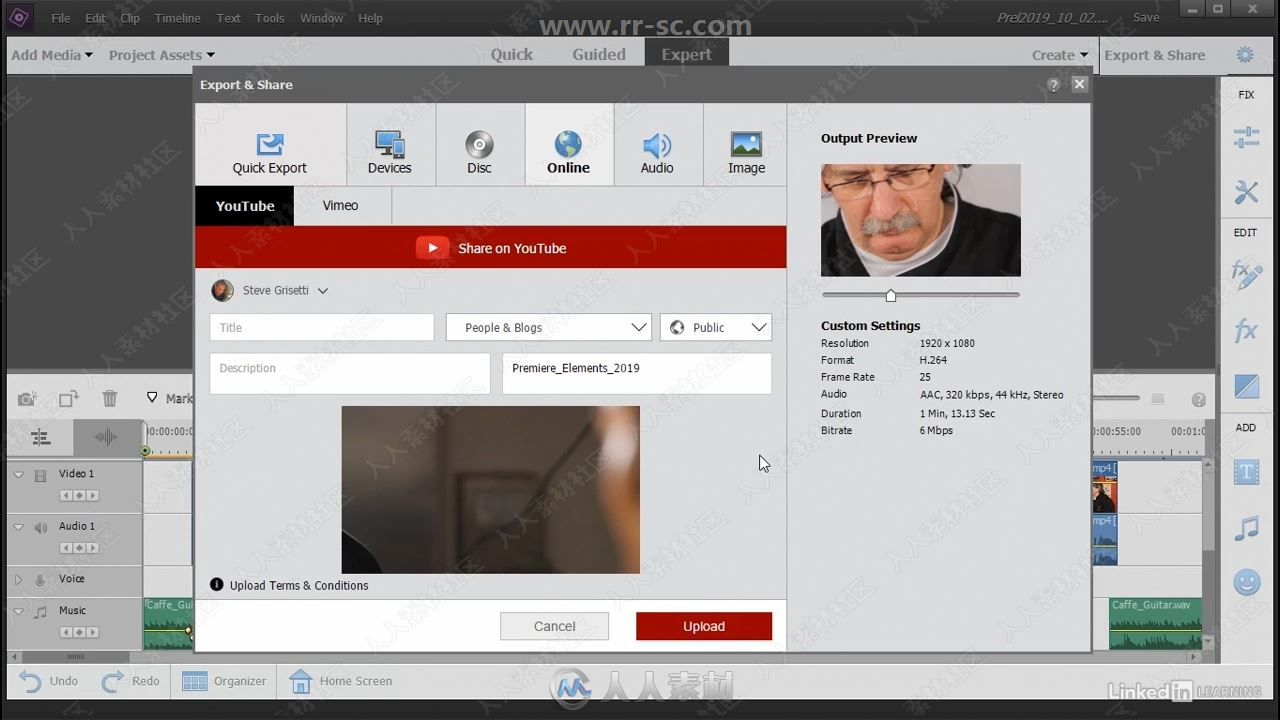Screen dimensions: 1280x720
Task: Open the Devices export tab
Action: tap(390, 145)
